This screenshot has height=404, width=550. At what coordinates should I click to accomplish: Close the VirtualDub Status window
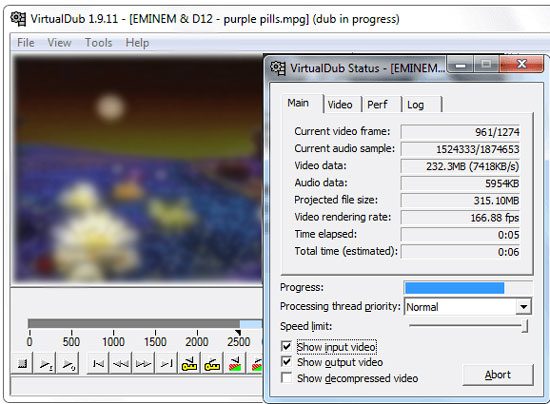tap(521, 64)
